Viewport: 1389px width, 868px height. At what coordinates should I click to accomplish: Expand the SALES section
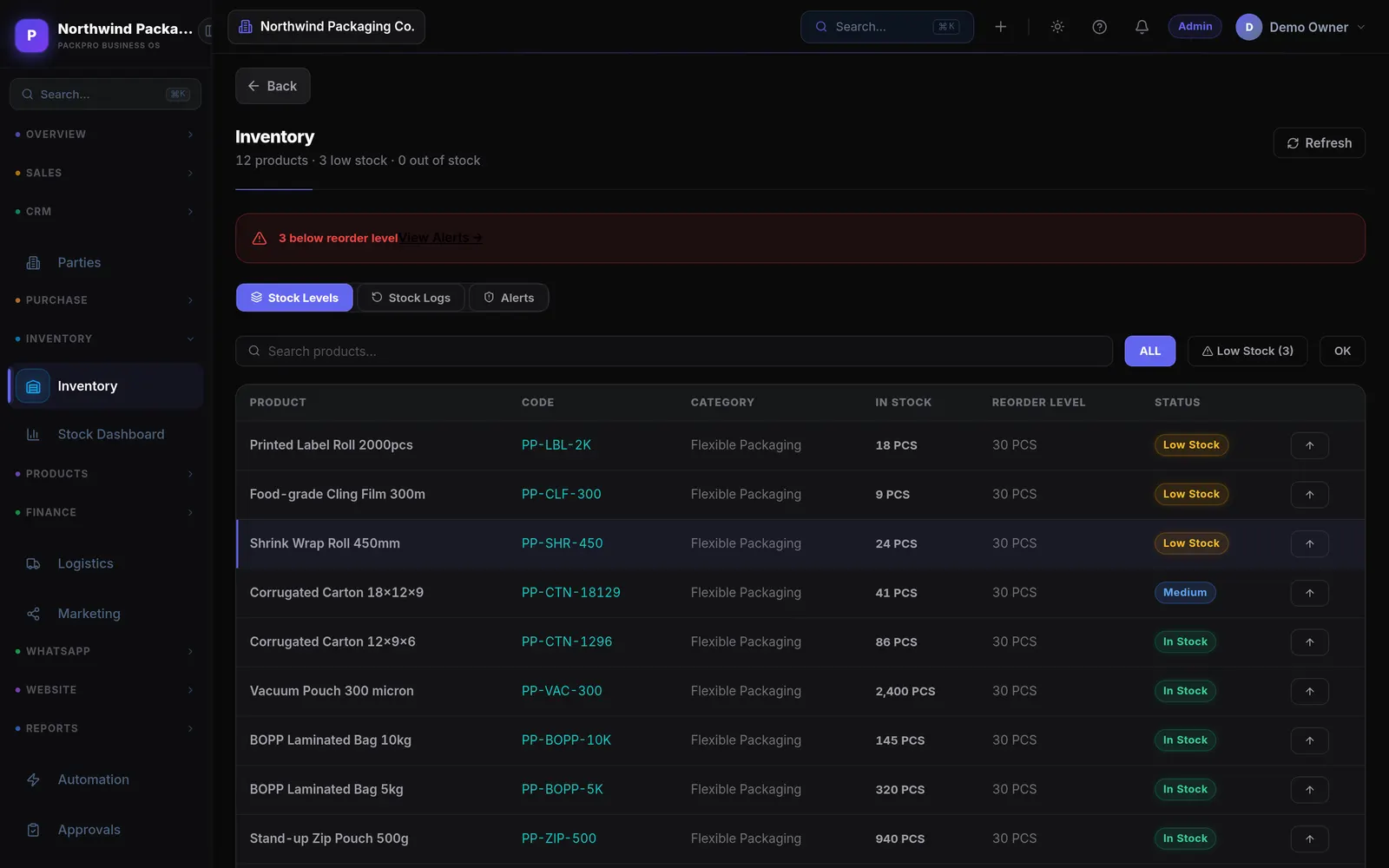click(x=106, y=173)
